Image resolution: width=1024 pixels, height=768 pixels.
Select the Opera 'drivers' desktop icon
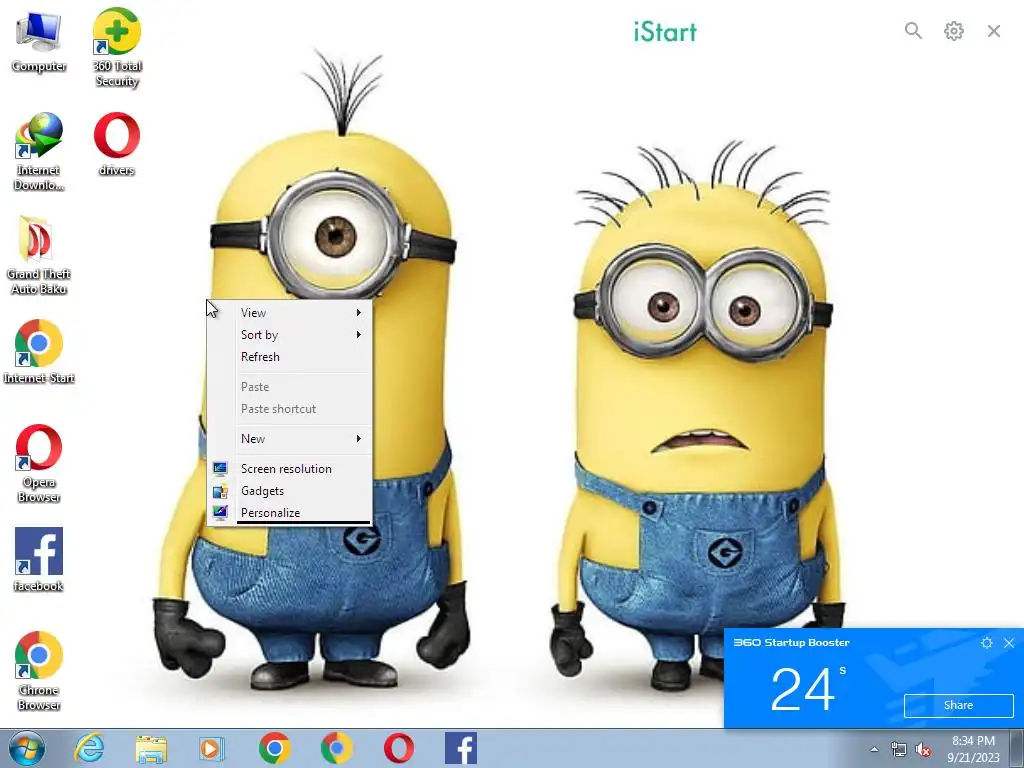pyautogui.click(x=117, y=144)
